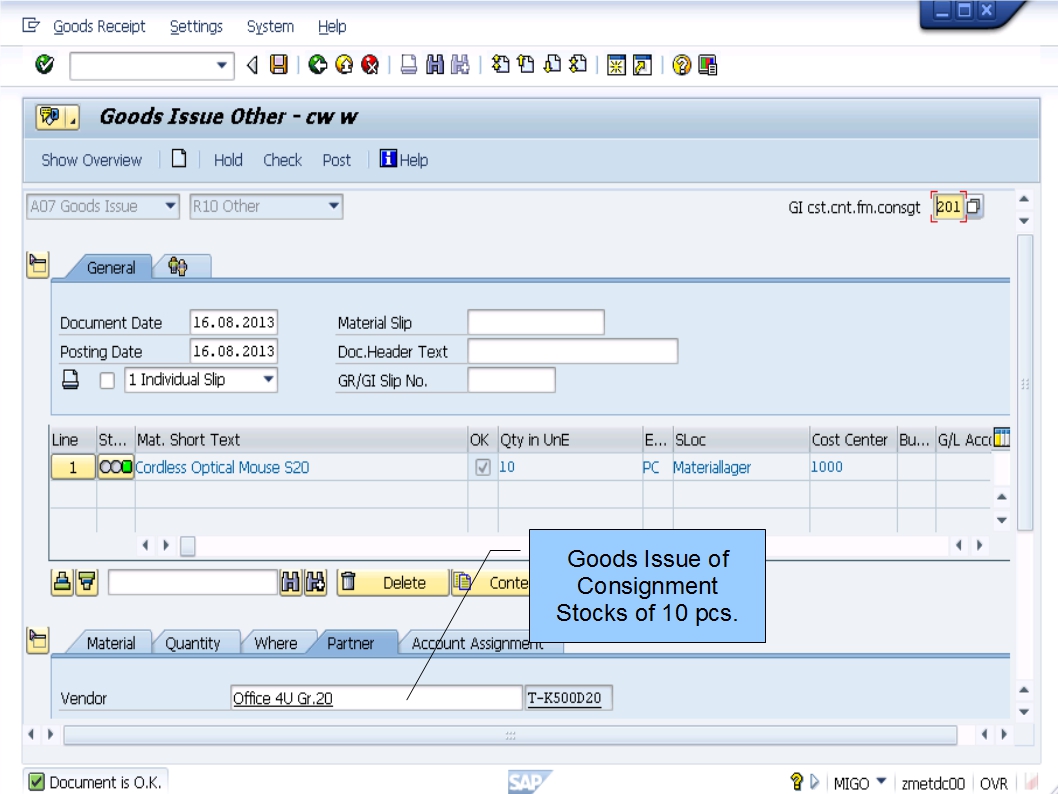Click Cordless Optical Mouse S20 text
Screen dimensions: 1058x794
tap(222, 467)
